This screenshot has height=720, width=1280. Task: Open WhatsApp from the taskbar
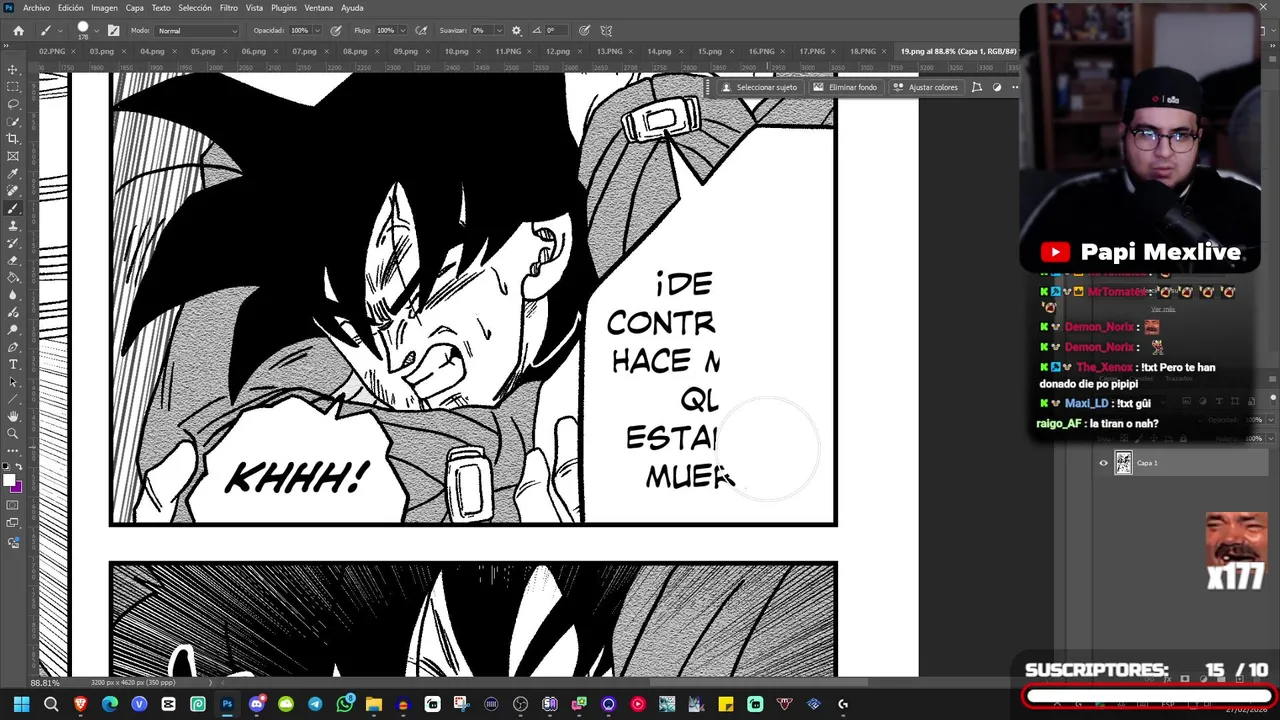point(345,704)
